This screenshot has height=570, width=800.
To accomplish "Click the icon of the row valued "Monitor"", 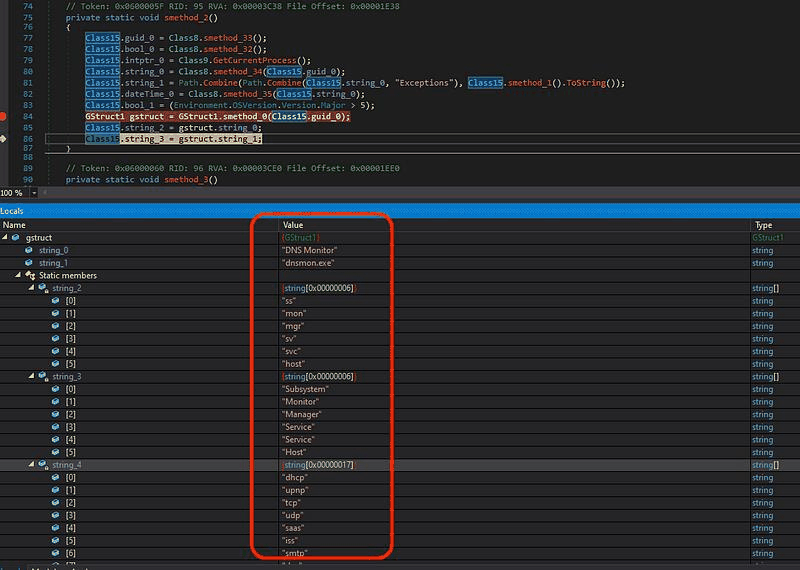I will [x=56, y=402].
